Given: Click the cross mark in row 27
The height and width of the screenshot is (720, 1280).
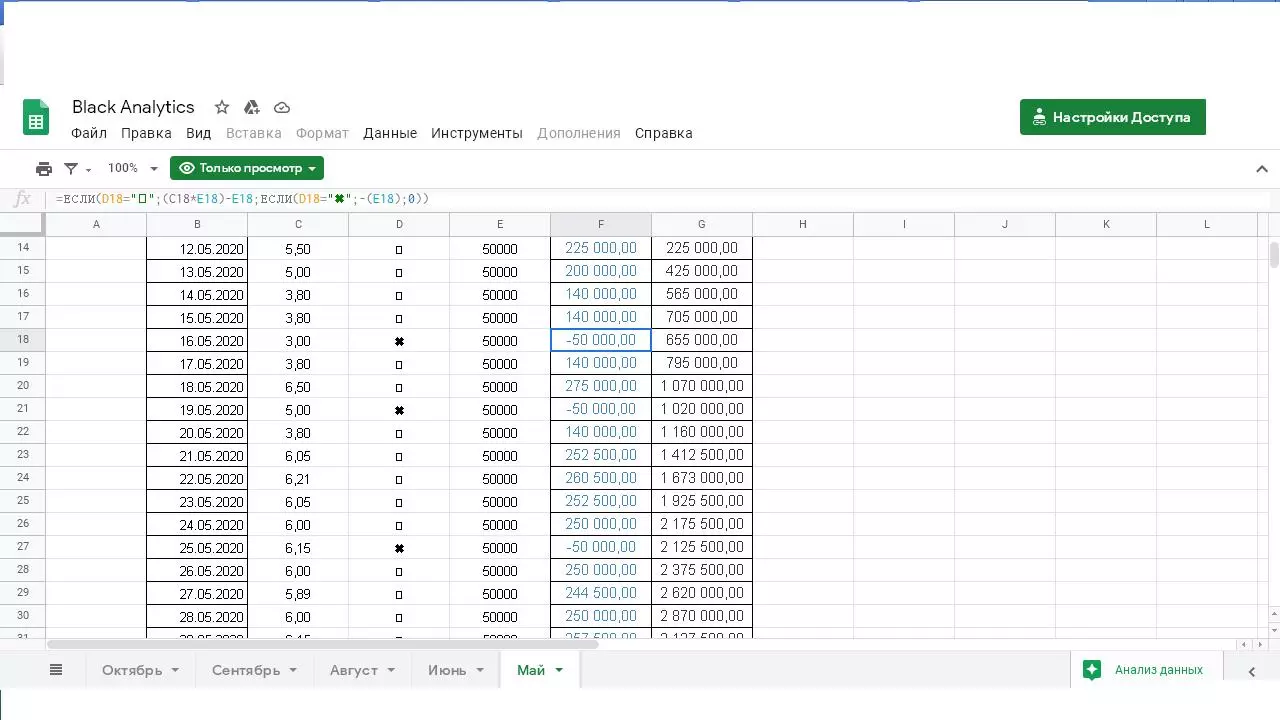Looking at the screenshot, I should [x=399, y=548].
